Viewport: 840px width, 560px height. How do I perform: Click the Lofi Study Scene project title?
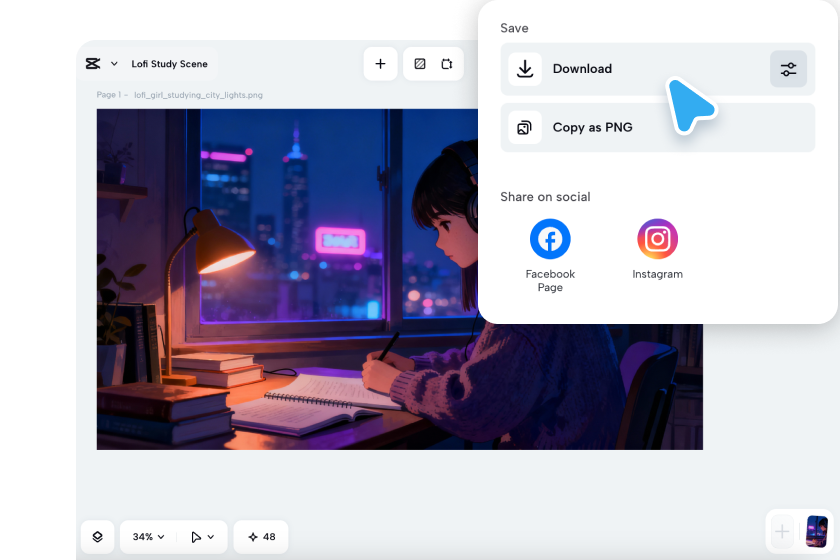169,64
